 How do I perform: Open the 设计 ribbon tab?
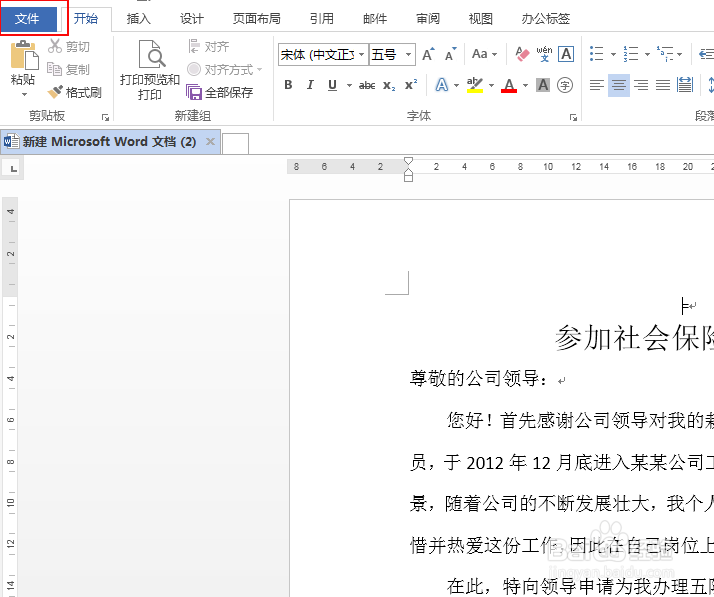[191, 19]
